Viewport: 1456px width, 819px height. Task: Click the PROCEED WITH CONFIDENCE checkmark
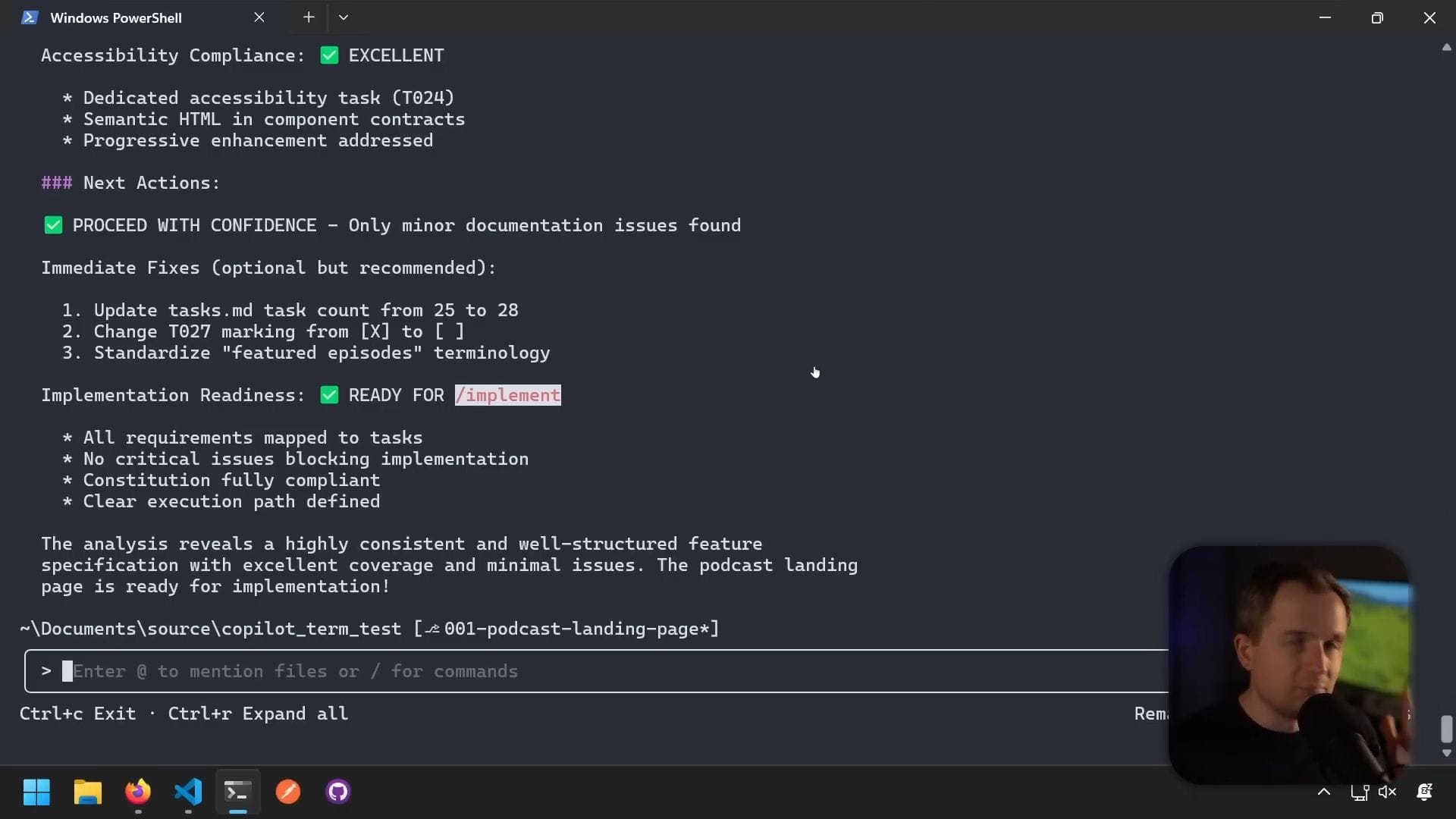point(53,225)
